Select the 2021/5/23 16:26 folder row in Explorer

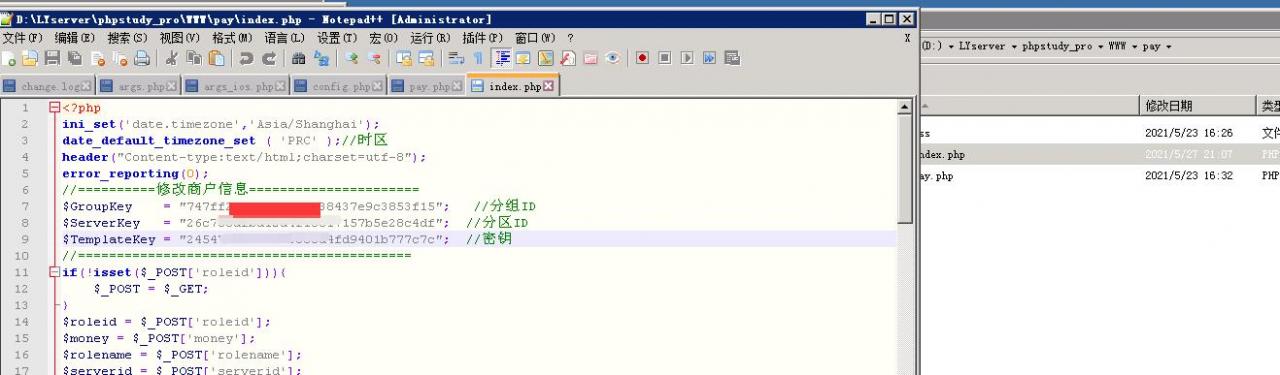[1100, 132]
